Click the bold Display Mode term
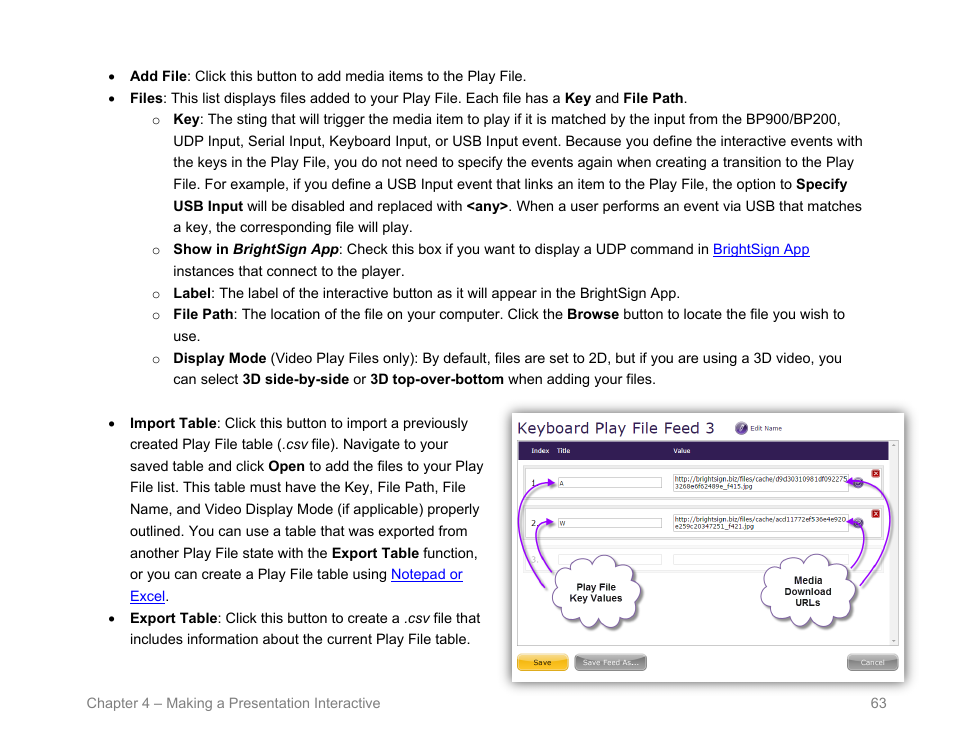The height and width of the screenshot is (738, 954). pos(220,358)
